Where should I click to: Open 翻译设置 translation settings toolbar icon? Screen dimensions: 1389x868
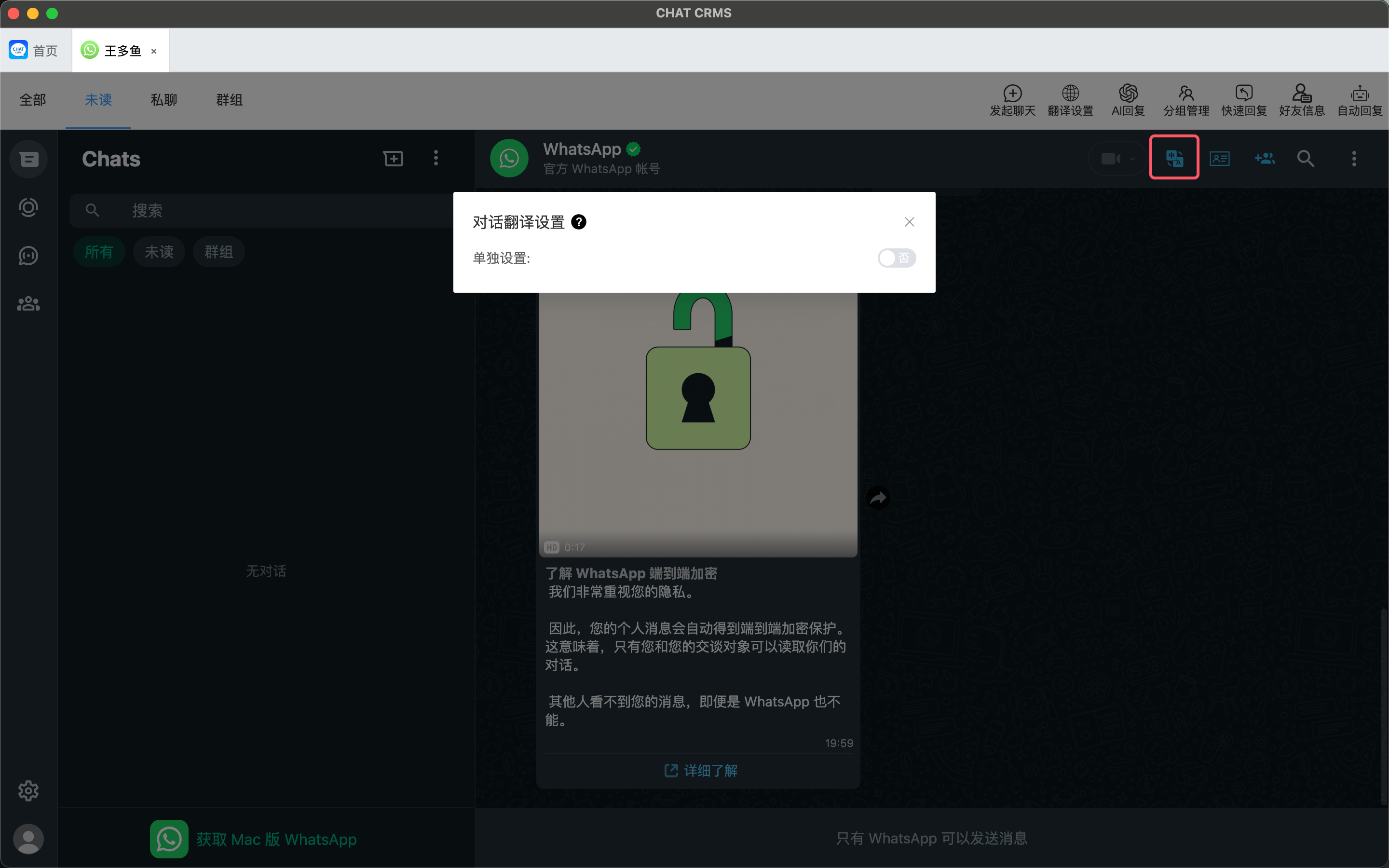click(1070, 100)
